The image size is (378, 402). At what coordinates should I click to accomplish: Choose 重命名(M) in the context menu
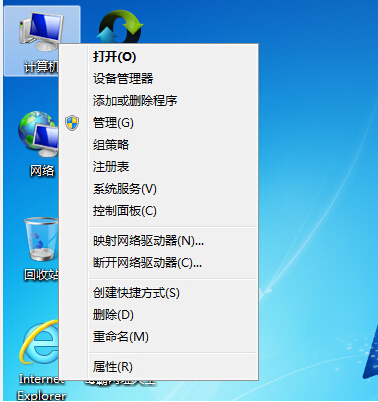point(158,337)
